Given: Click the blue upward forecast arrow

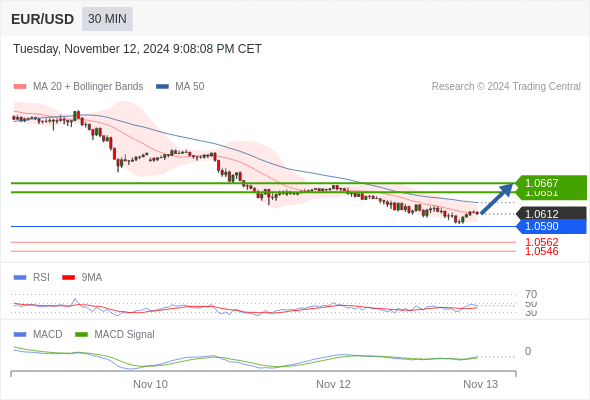Looking at the screenshot, I should [x=497, y=198].
